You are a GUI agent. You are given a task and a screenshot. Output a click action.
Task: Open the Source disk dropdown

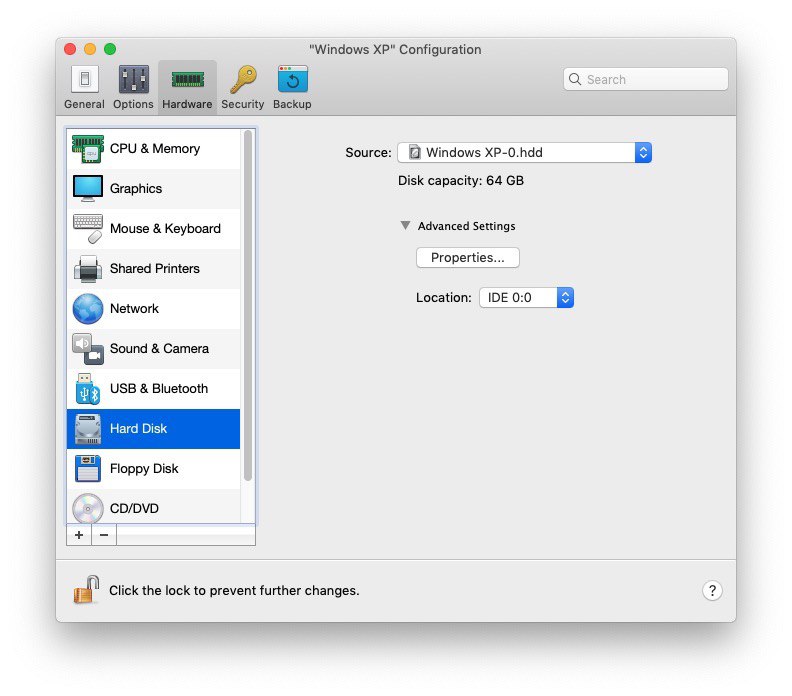524,153
